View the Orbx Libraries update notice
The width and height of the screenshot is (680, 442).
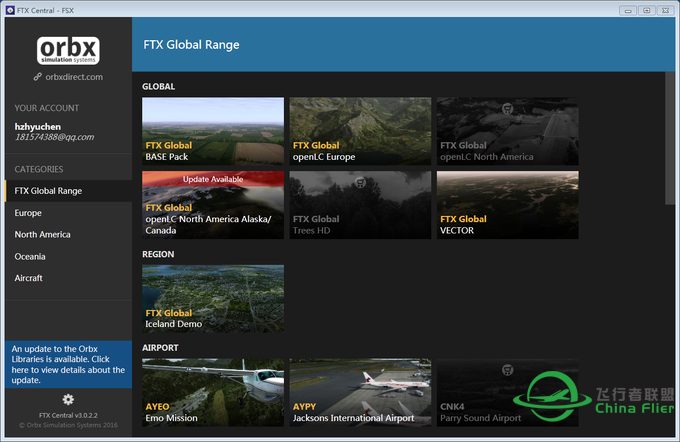pos(69,364)
